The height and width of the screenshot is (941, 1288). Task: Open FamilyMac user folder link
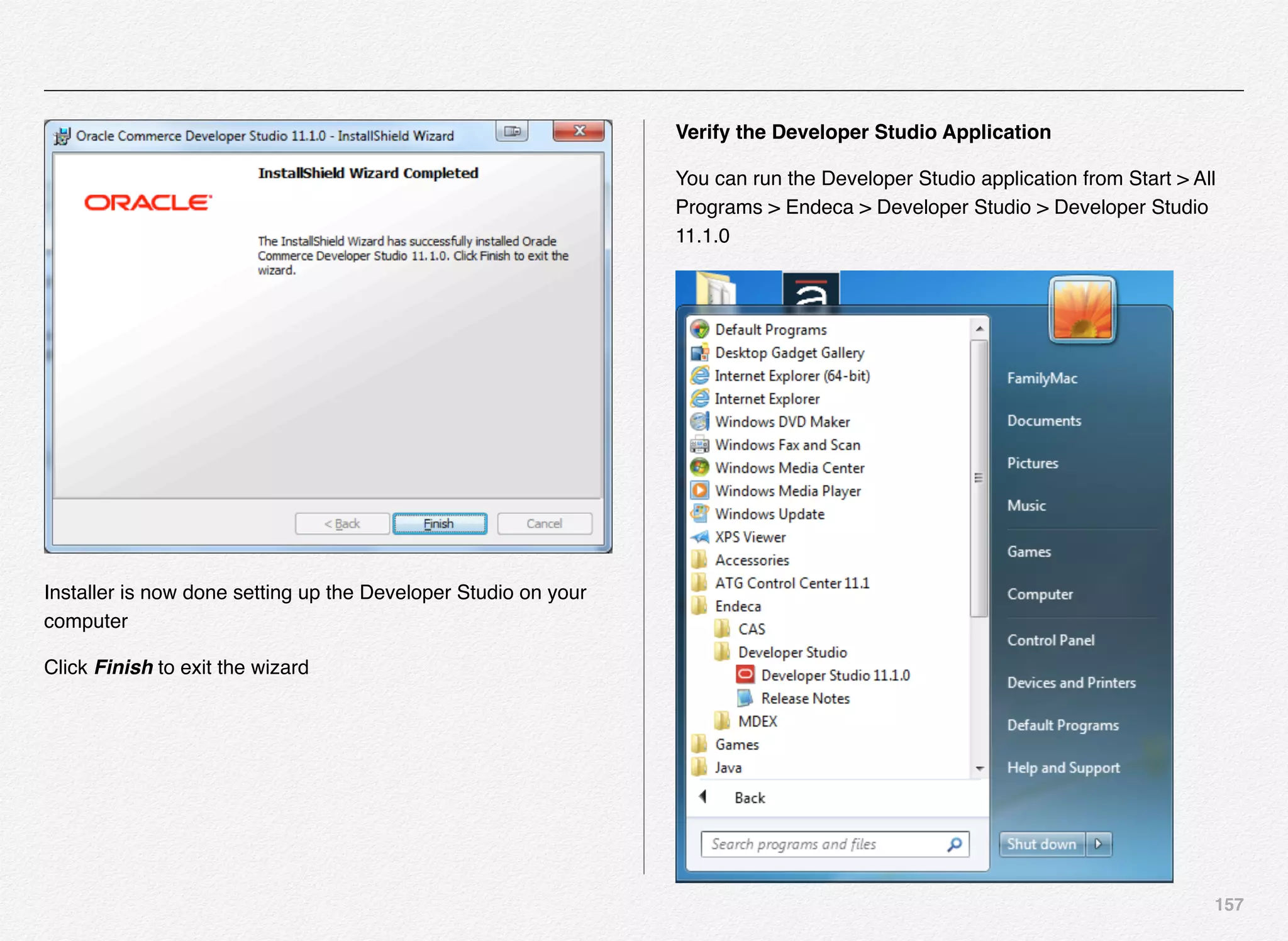[x=1042, y=378]
